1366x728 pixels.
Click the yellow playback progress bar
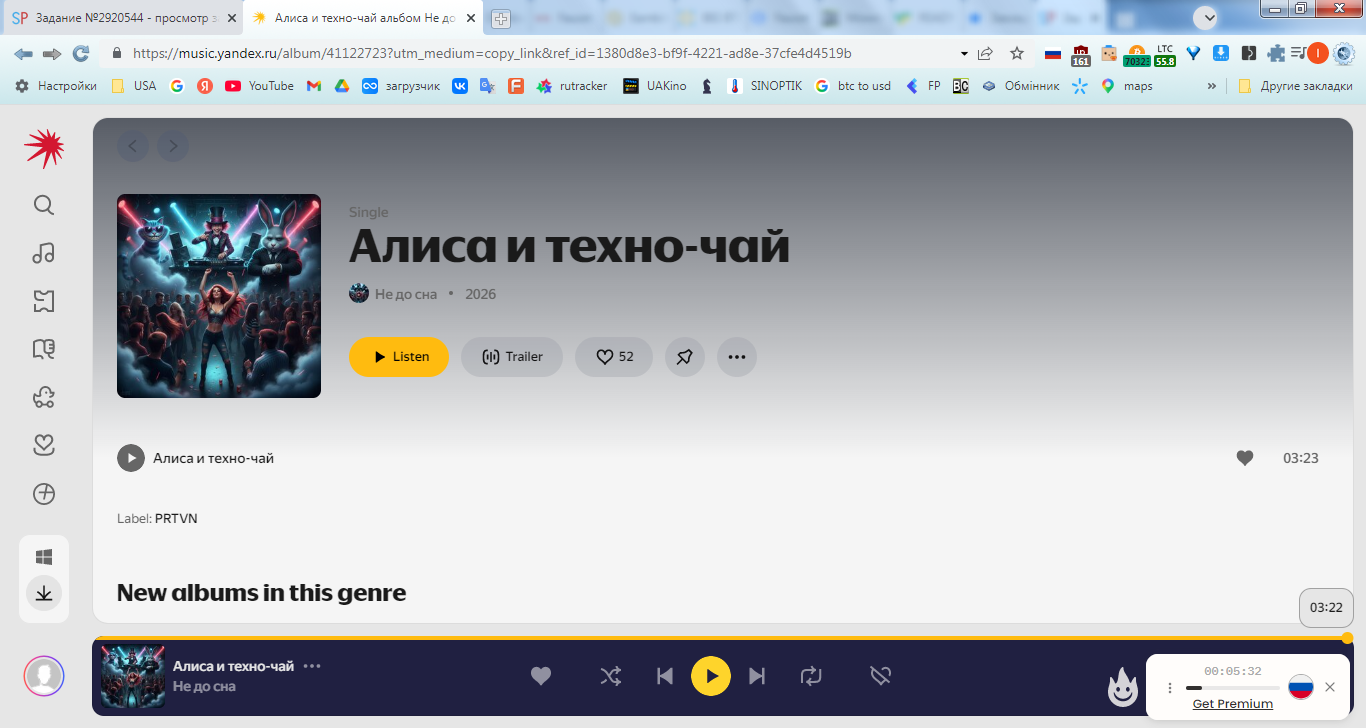(x=719, y=637)
